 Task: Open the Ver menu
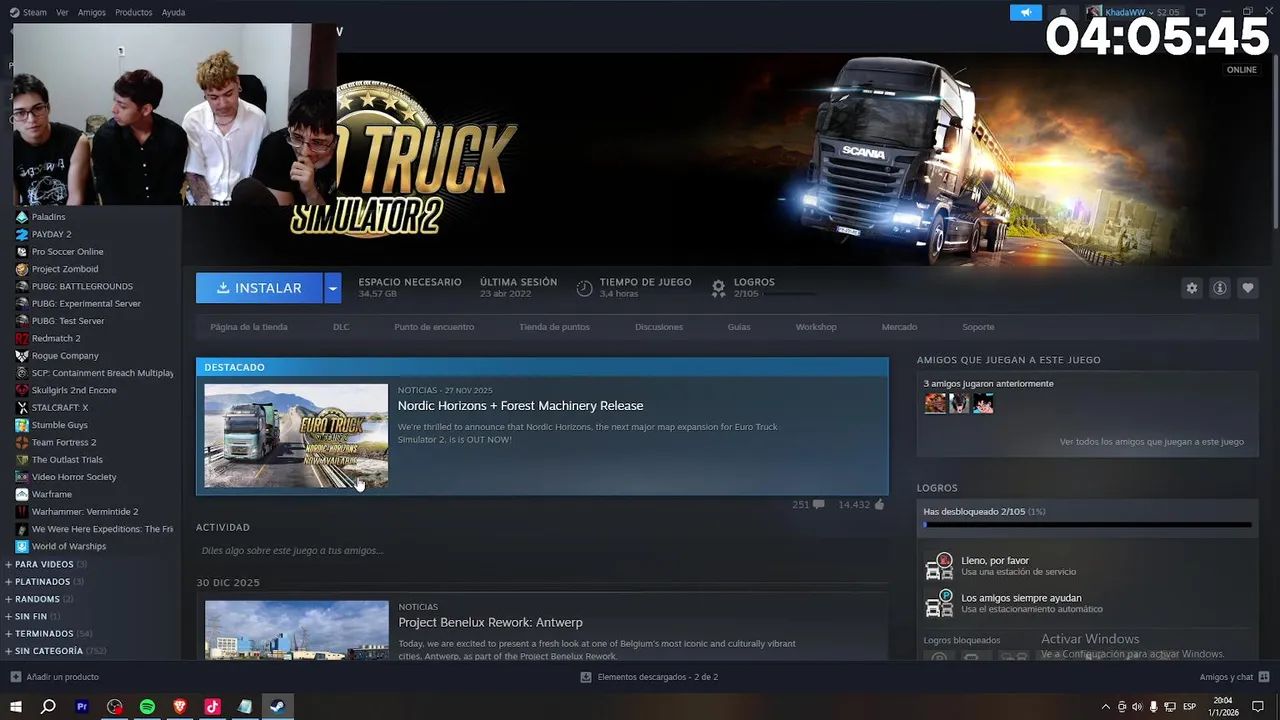tap(62, 12)
